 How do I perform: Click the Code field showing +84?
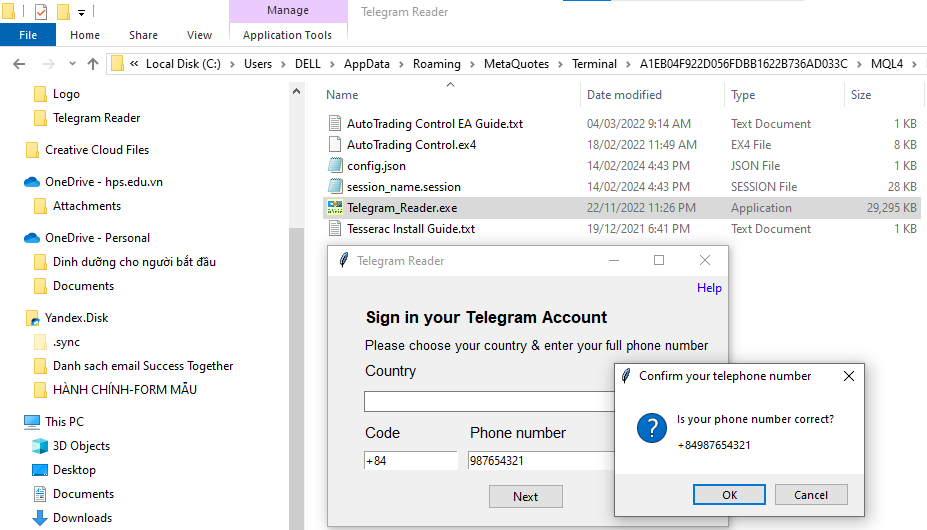coord(411,460)
